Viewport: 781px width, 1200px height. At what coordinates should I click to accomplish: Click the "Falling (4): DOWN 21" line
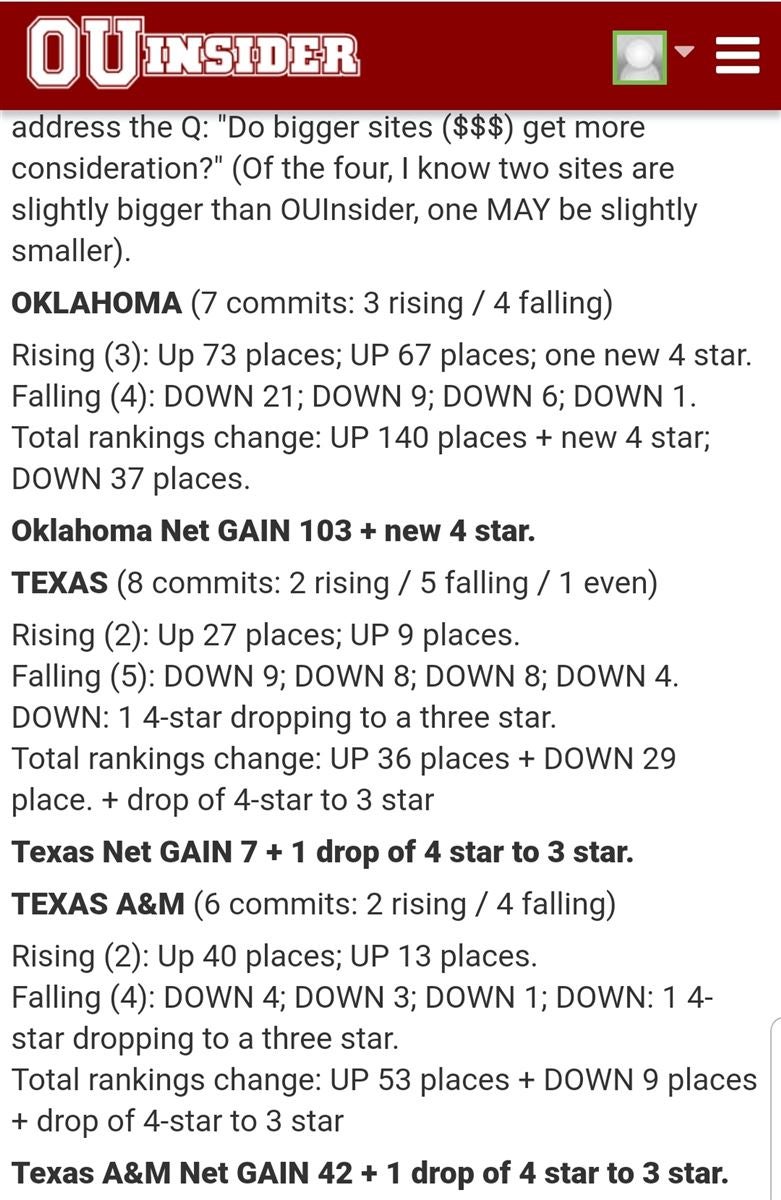(353, 396)
